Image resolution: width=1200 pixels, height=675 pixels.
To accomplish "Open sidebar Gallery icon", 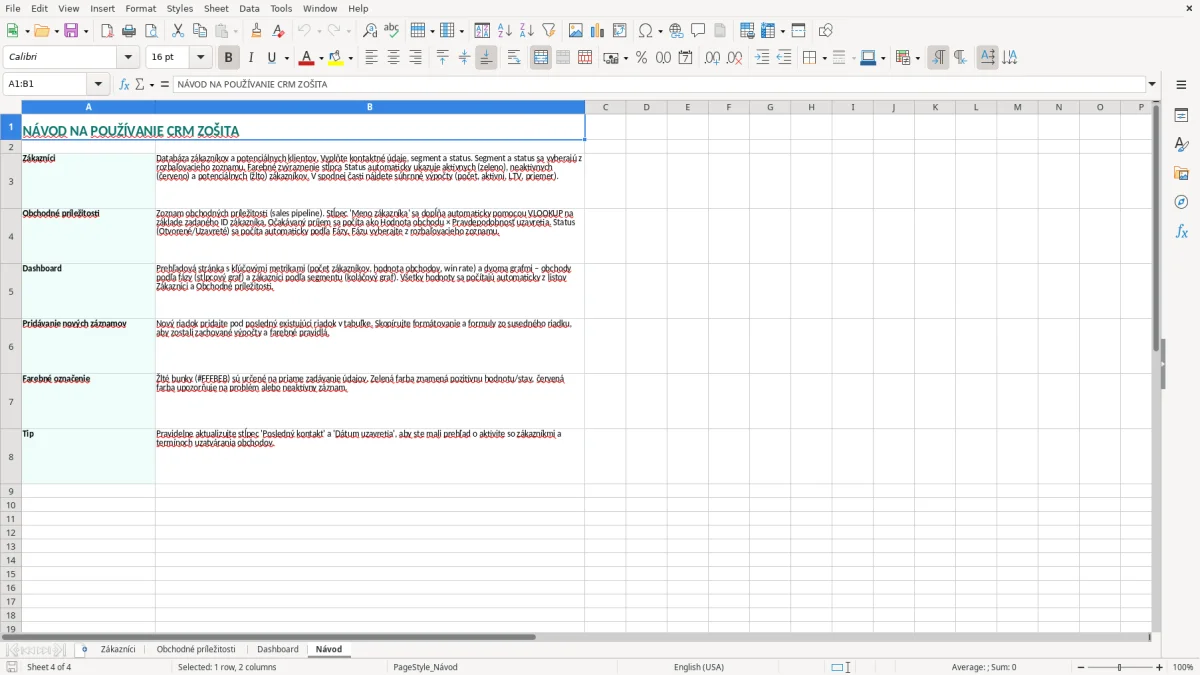I will [x=1181, y=173].
